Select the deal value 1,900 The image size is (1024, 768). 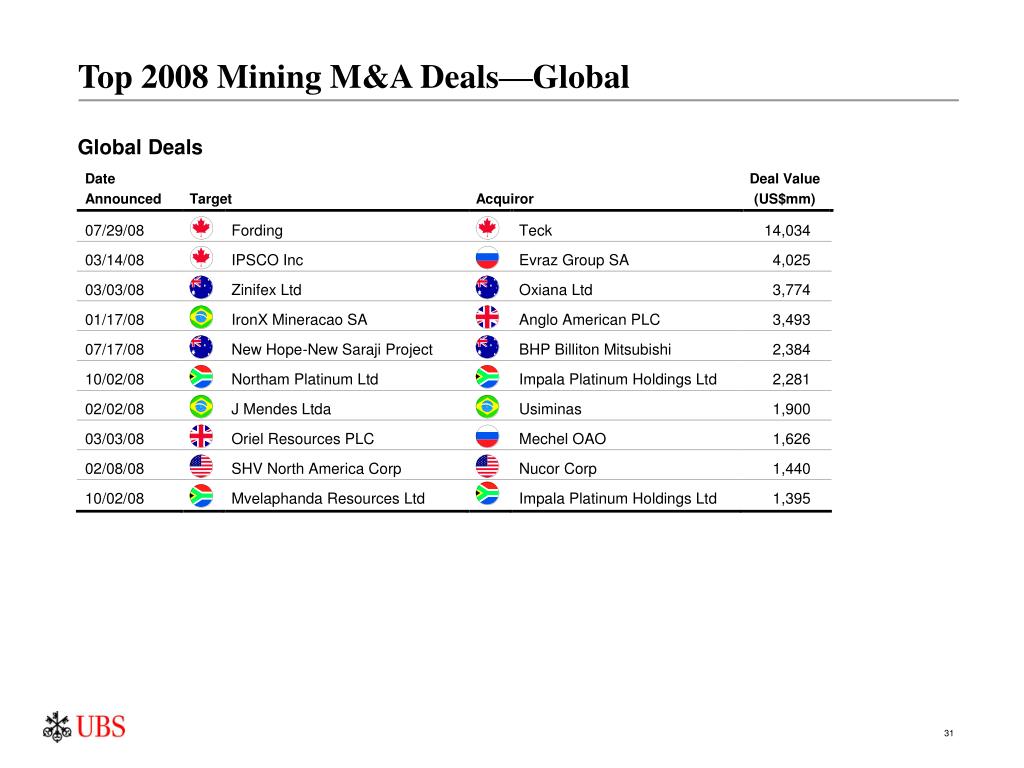click(791, 409)
